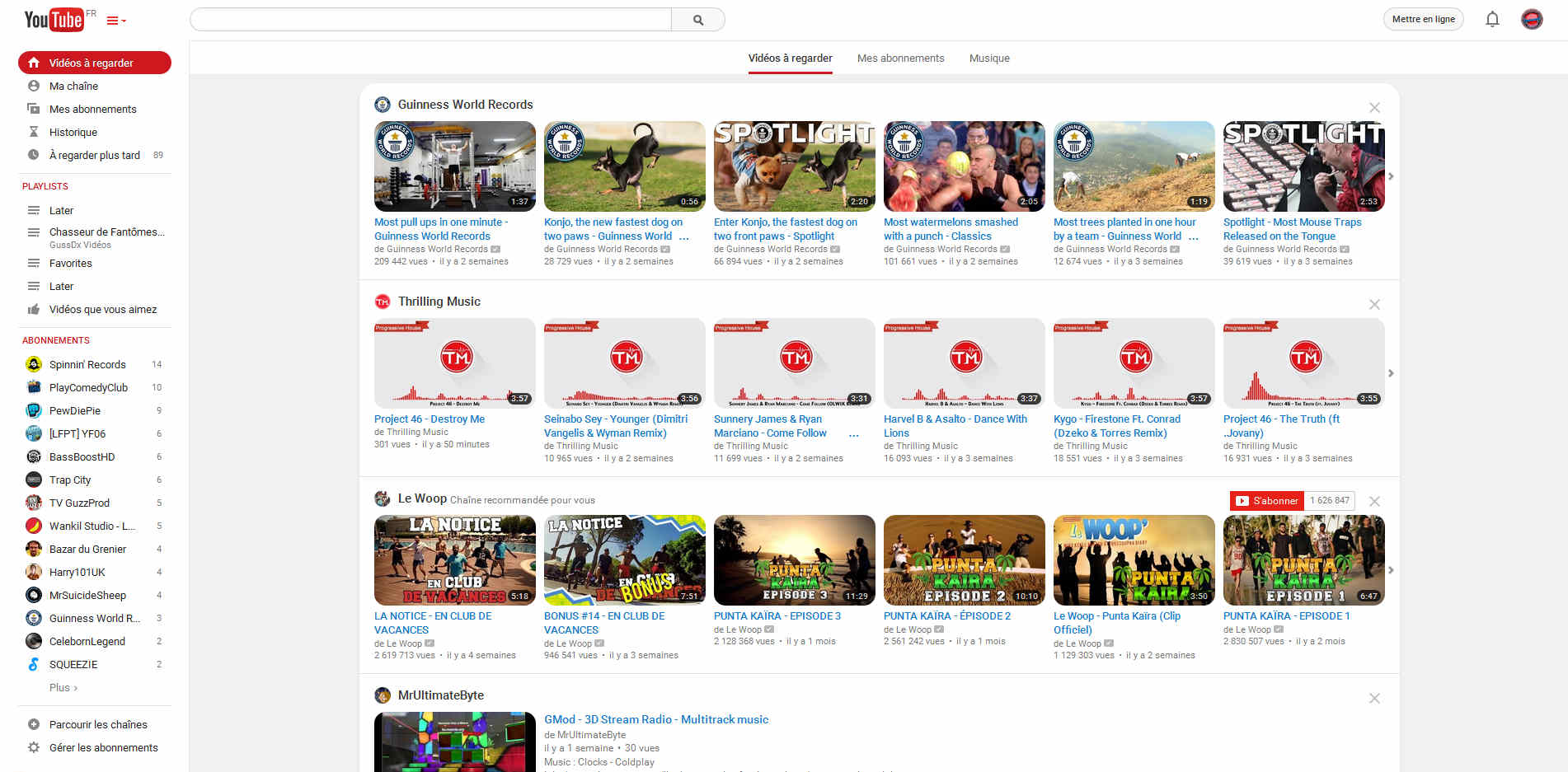Show more Thrilling Music videos arrow
Image resolution: width=1568 pixels, height=772 pixels.
(x=1391, y=373)
